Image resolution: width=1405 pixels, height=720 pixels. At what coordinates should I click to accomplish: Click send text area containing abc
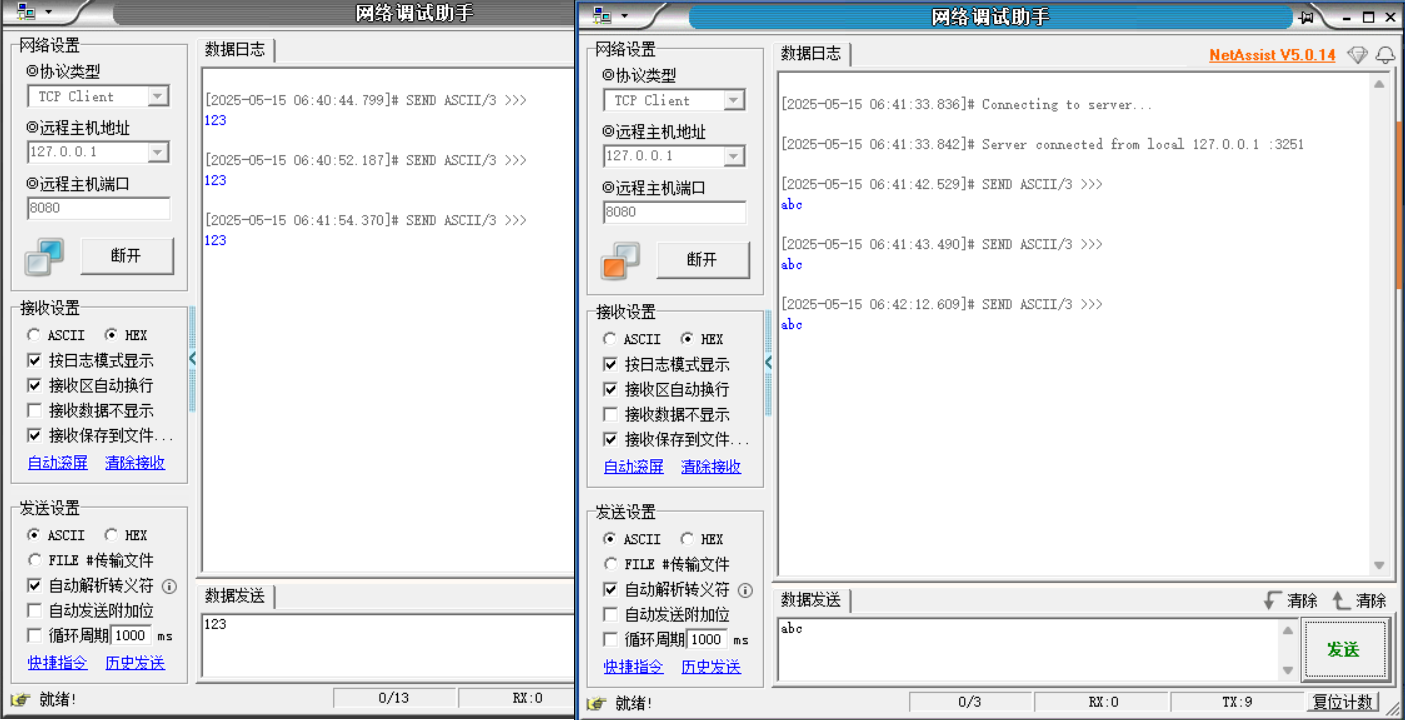click(x=1028, y=650)
